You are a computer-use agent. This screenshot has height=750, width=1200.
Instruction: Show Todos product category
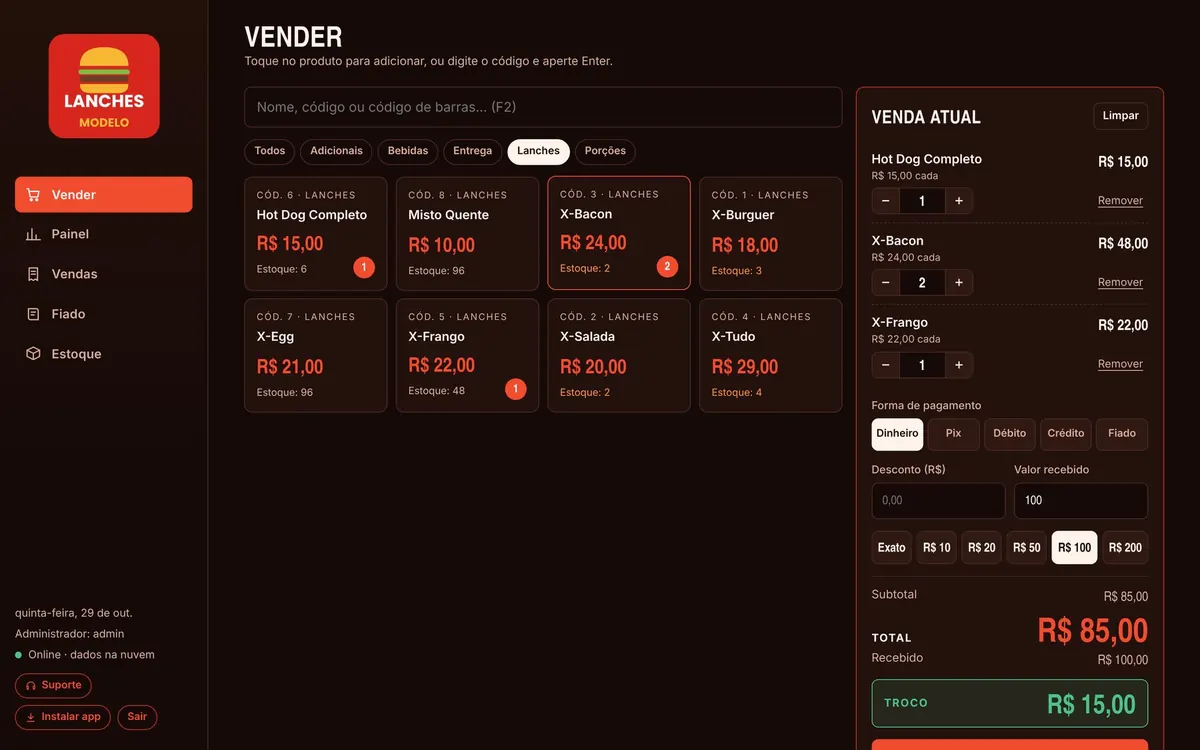point(270,152)
